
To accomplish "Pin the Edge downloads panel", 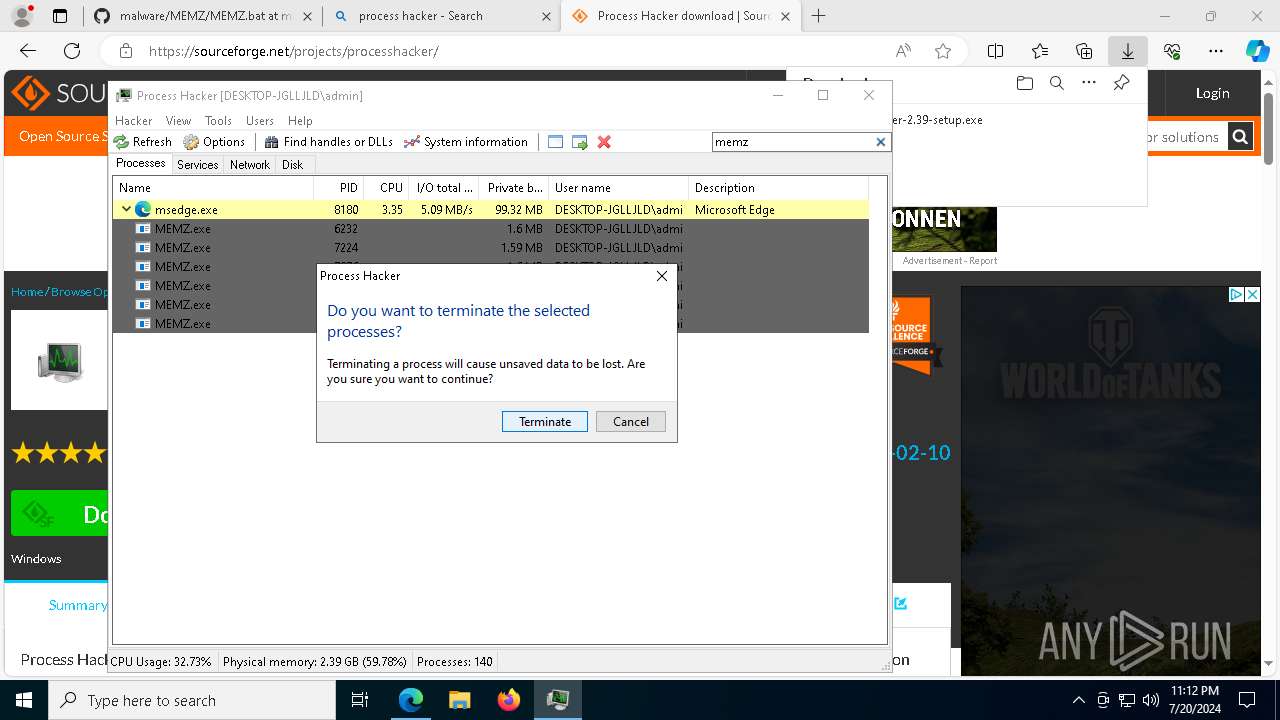I will click(1122, 83).
